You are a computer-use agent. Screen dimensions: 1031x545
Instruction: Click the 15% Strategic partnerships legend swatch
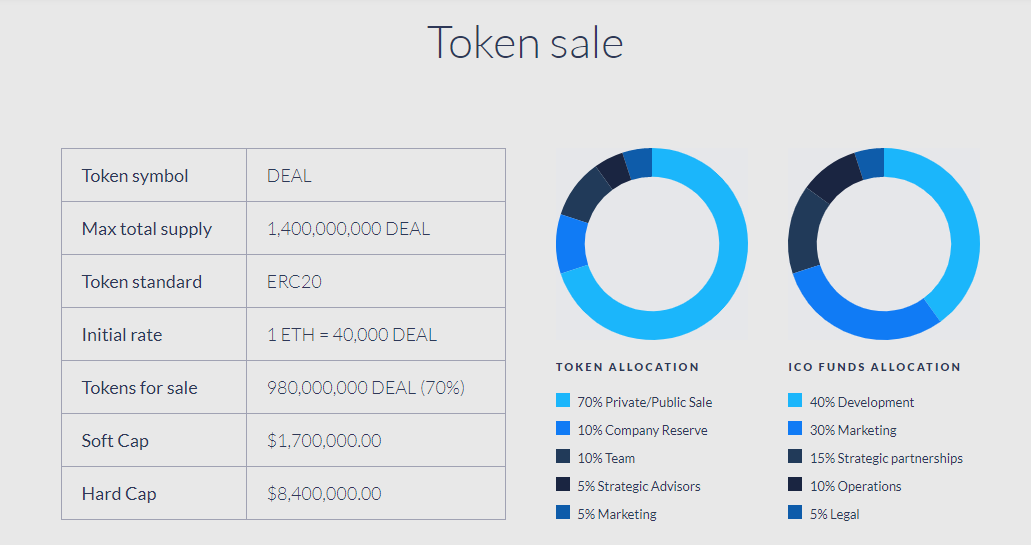click(795, 456)
